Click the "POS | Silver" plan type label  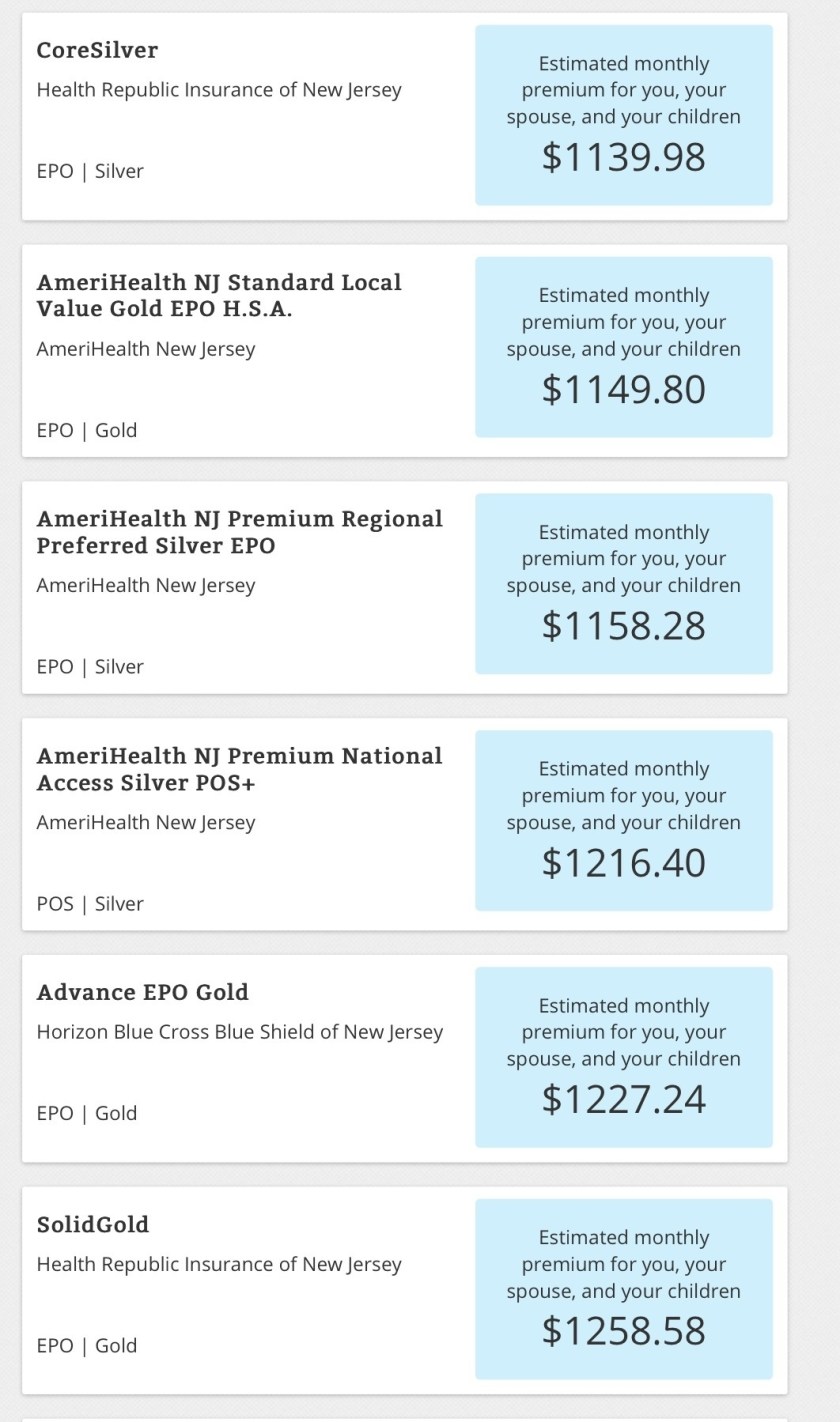coord(90,904)
